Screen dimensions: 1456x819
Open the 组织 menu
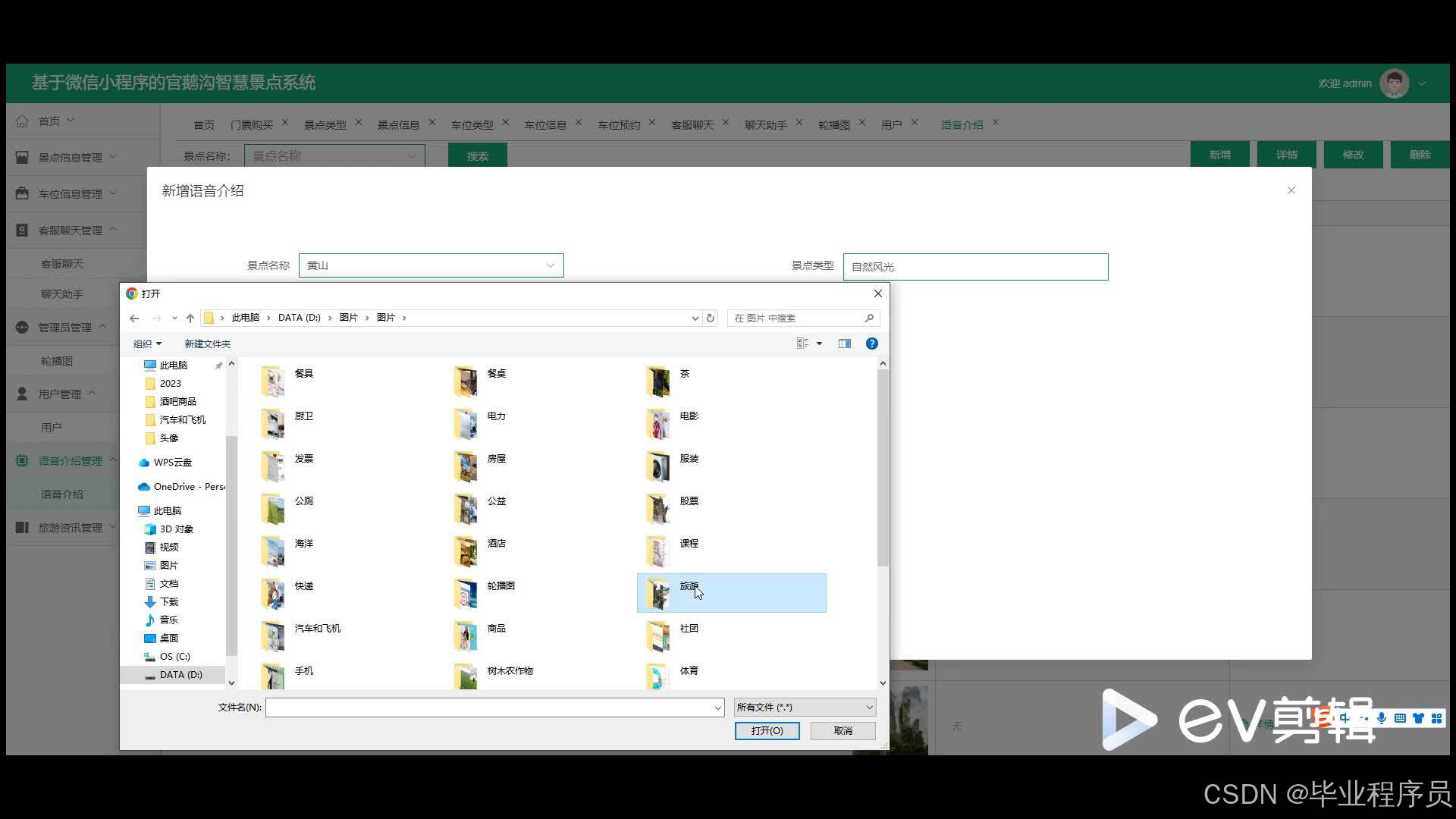pyautogui.click(x=147, y=344)
